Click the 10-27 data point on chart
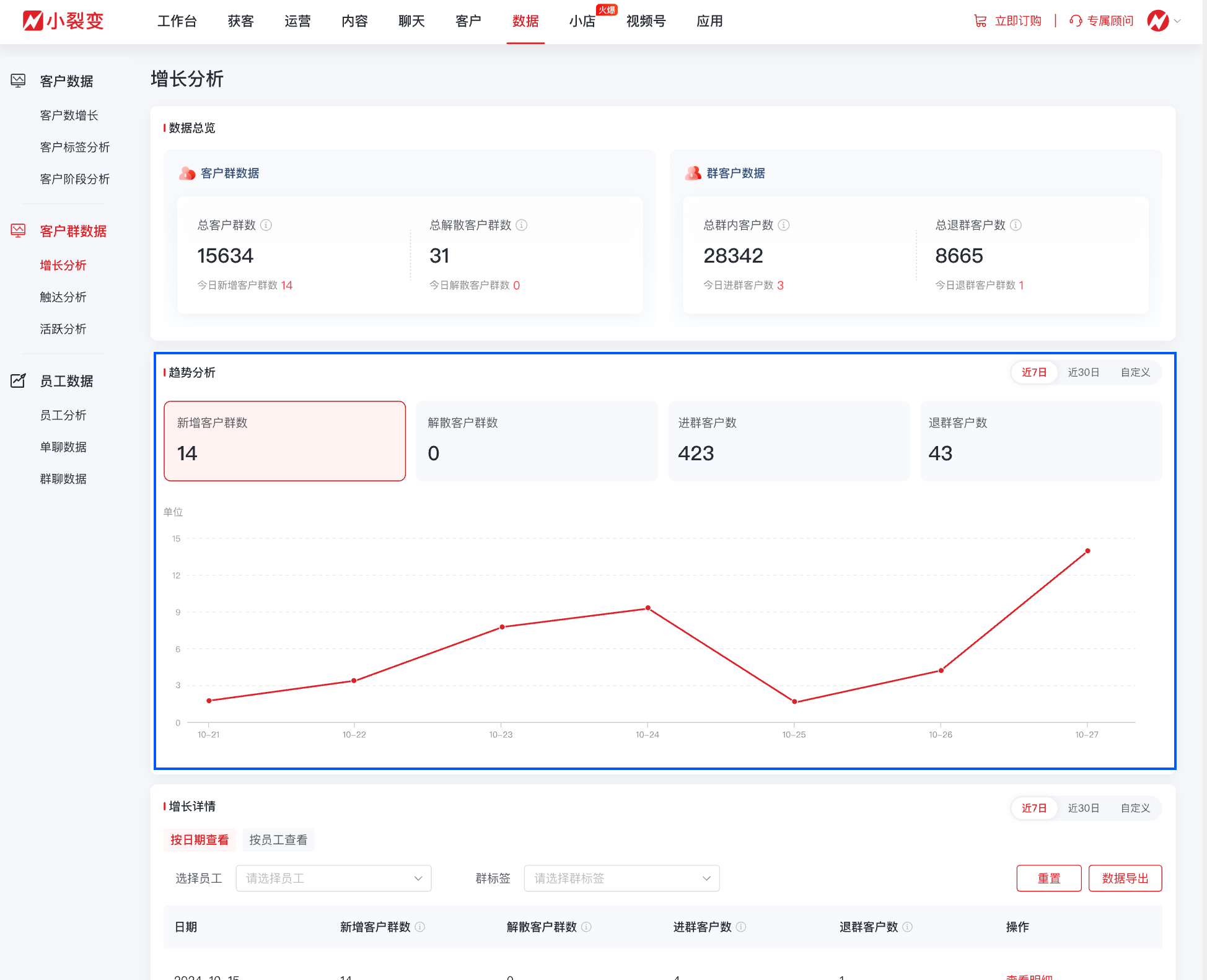The width and height of the screenshot is (1207, 980). [x=1087, y=551]
